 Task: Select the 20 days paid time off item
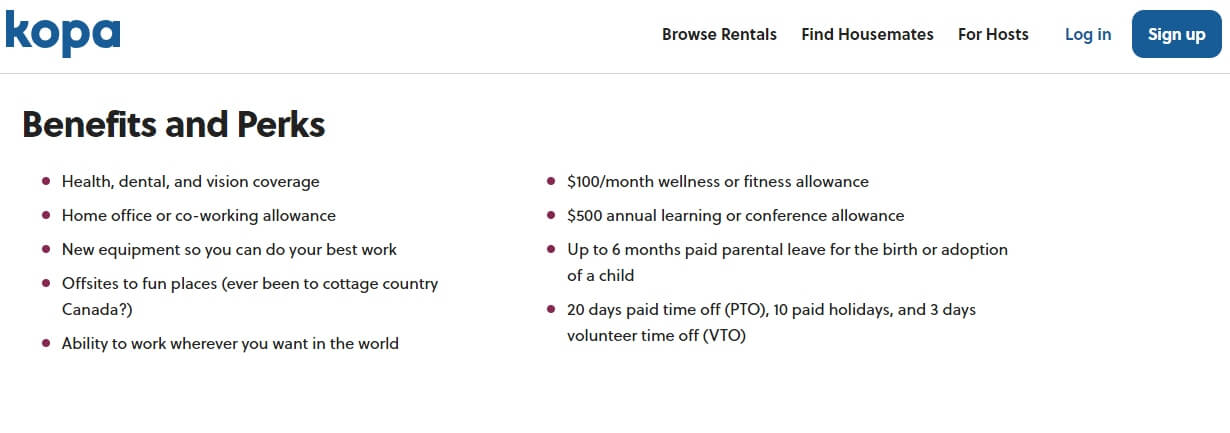771,322
